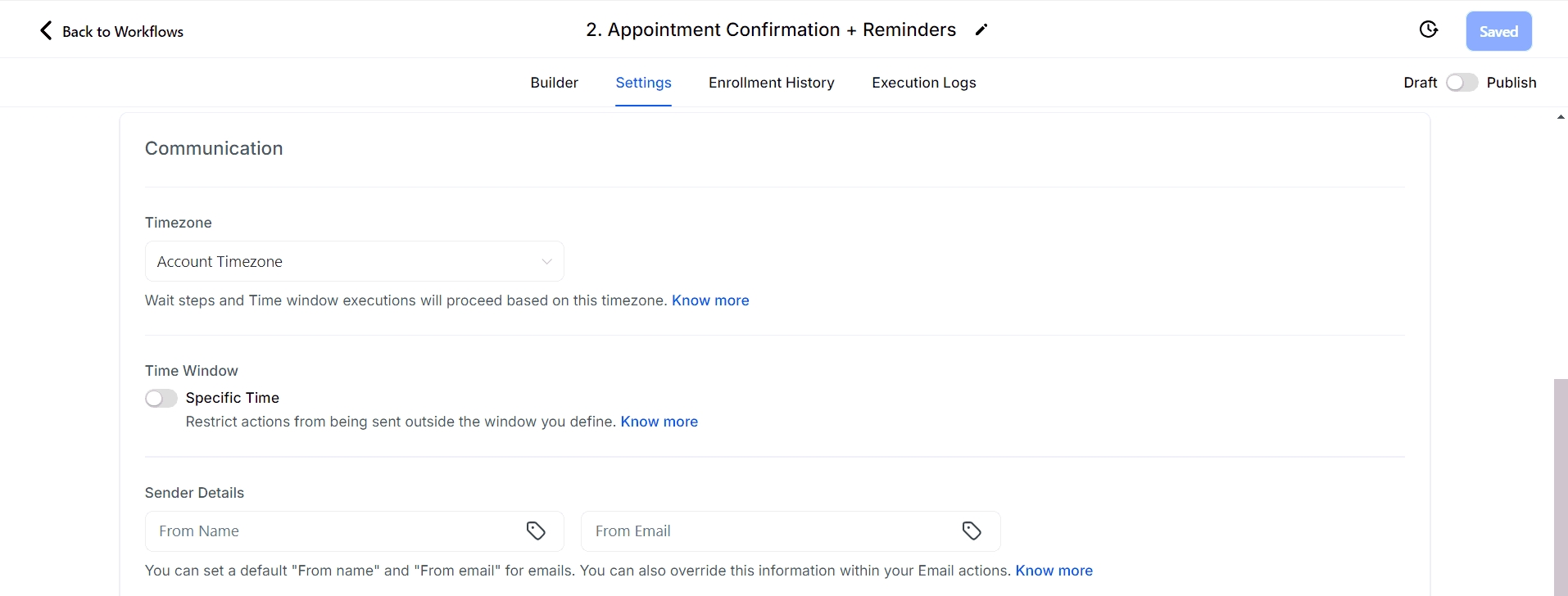Open the Enrollment History tab

[x=771, y=83]
